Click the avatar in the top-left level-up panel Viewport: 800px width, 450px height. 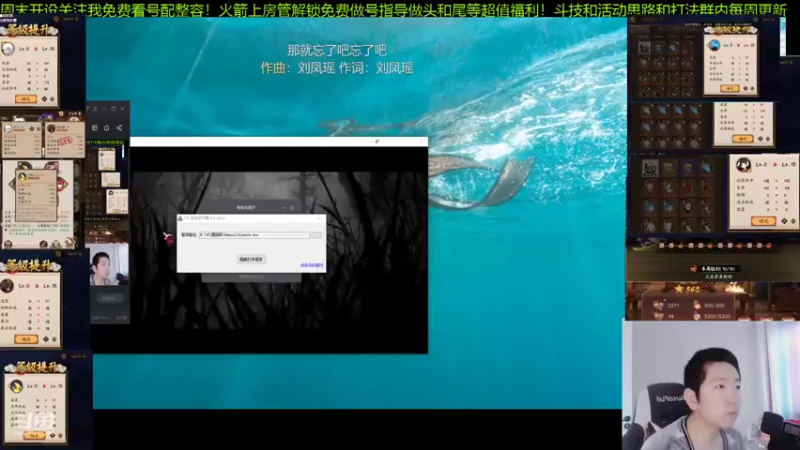pyautogui.click(x=8, y=48)
